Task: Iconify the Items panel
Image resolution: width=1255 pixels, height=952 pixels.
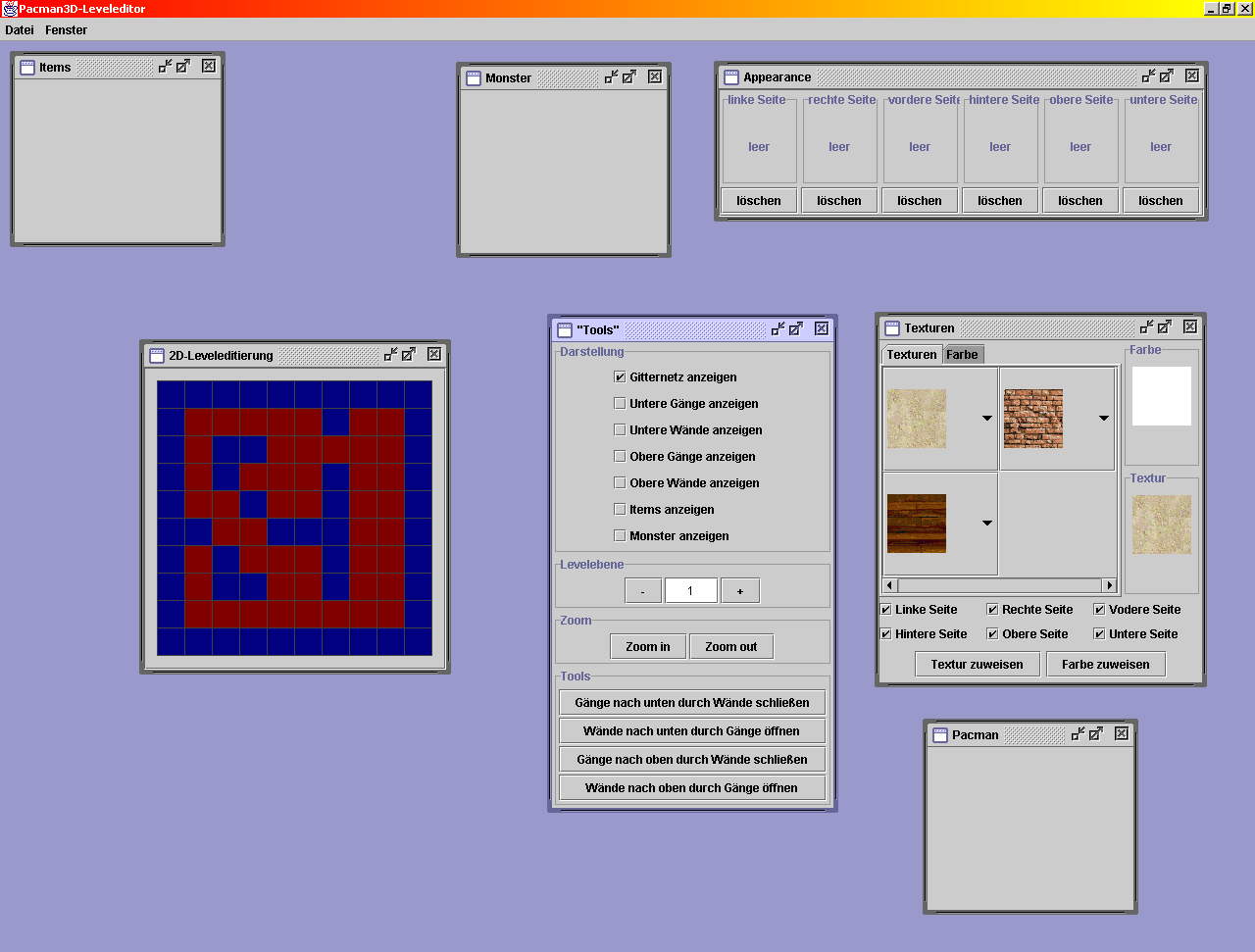Action: point(165,67)
